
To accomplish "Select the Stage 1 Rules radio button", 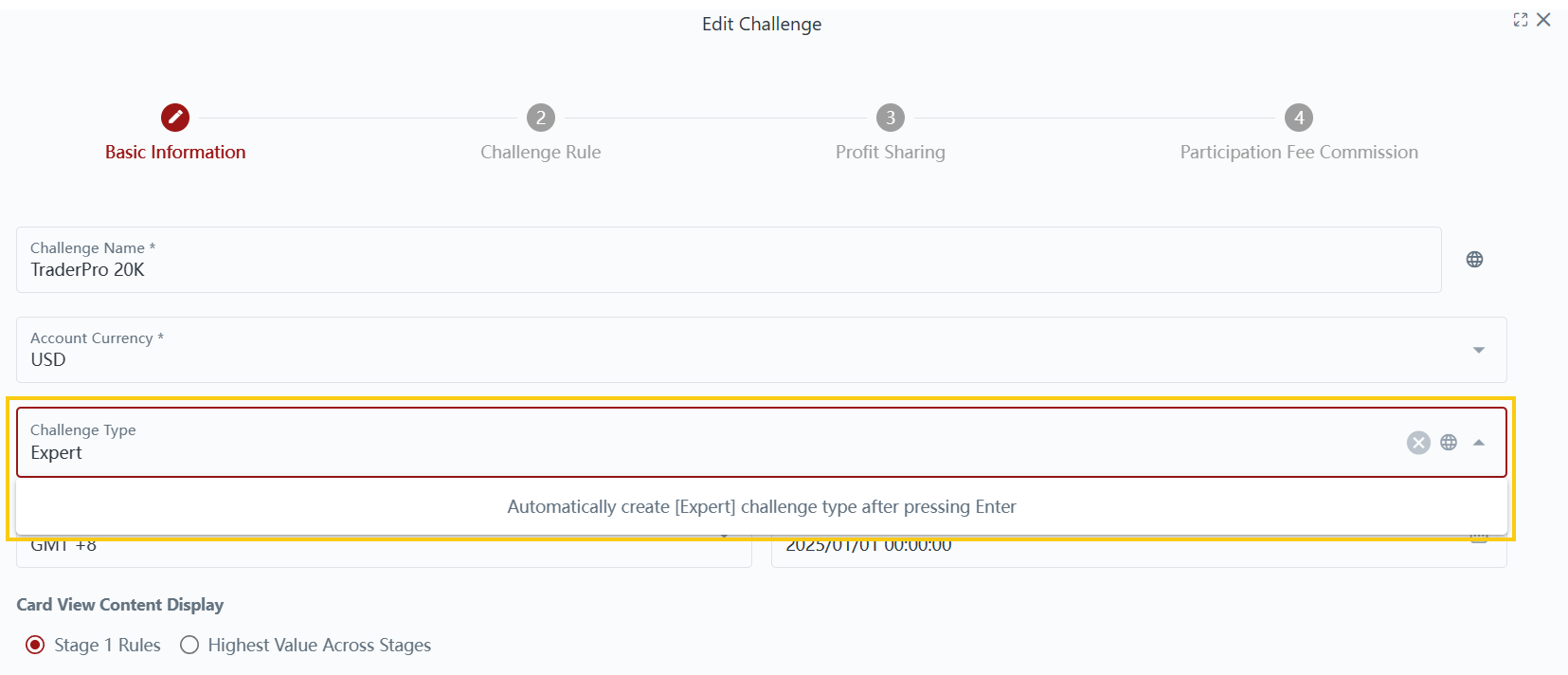I will (x=35, y=646).
